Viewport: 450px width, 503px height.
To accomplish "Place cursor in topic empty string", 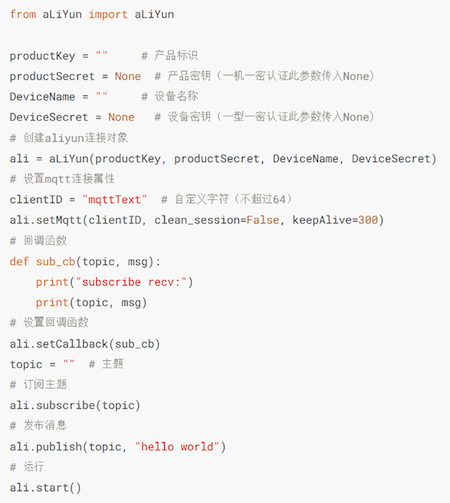I will (x=69, y=362).
